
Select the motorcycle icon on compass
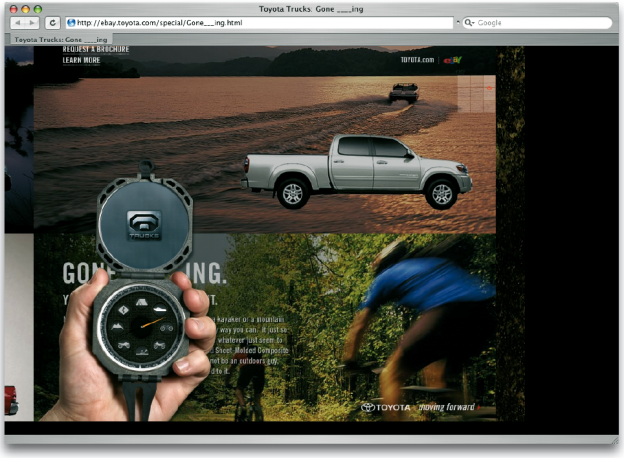(x=160, y=345)
